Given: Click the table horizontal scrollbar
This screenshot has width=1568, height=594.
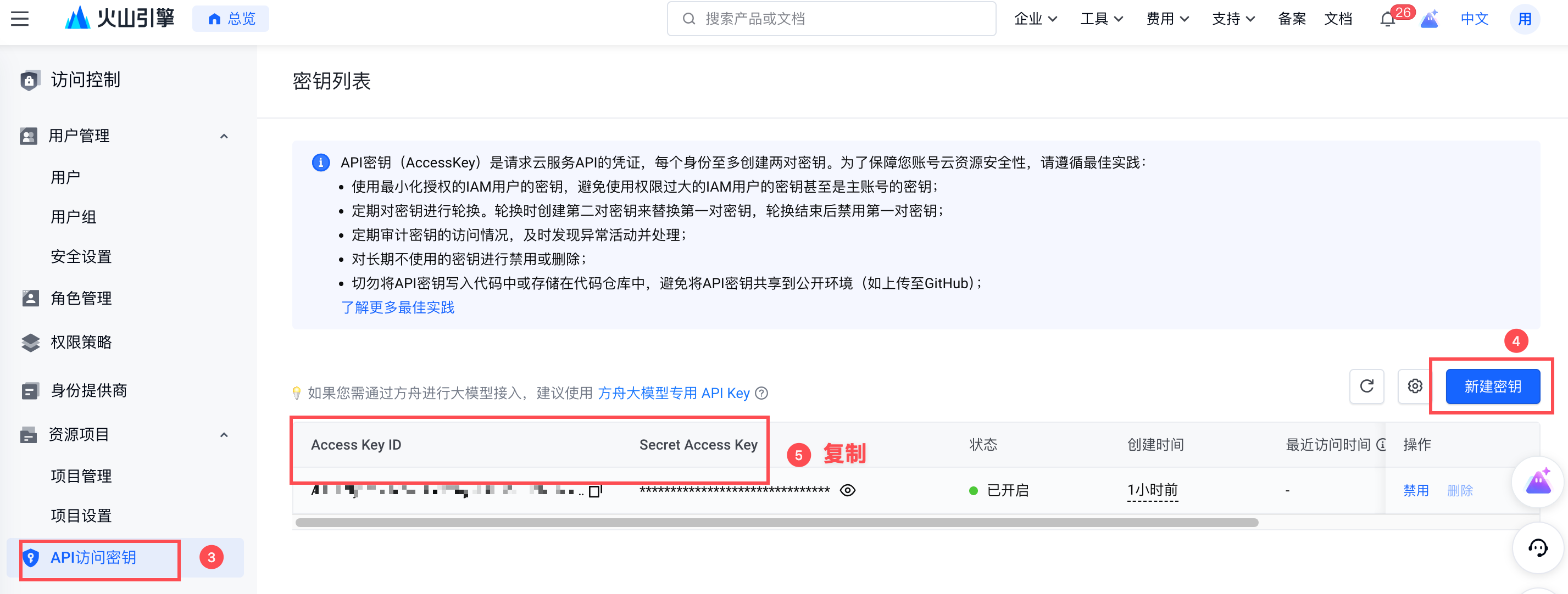Looking at the screenshot, I should click(777, 523).
